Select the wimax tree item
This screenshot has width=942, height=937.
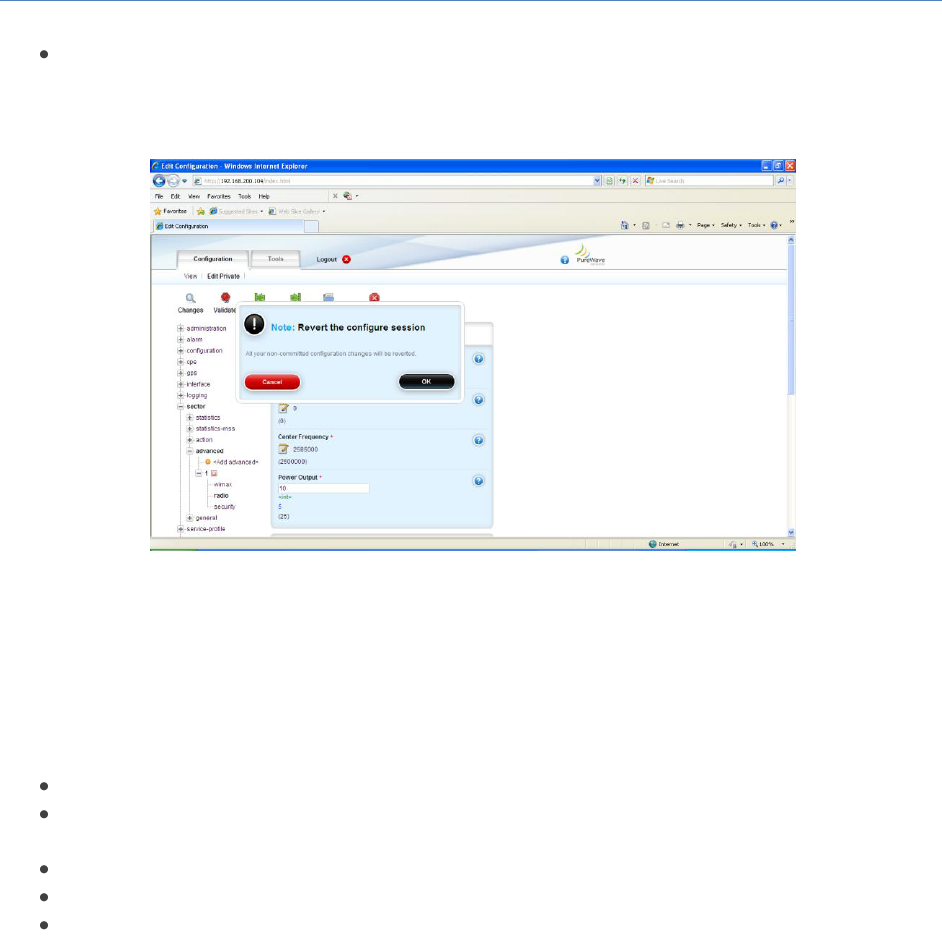(222, 484)
